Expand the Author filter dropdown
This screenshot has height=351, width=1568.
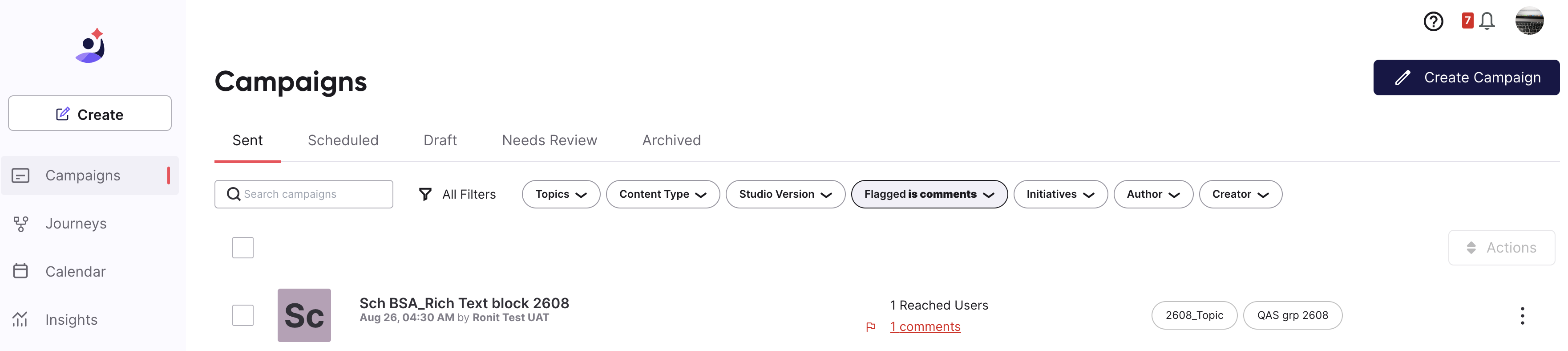1152,194
